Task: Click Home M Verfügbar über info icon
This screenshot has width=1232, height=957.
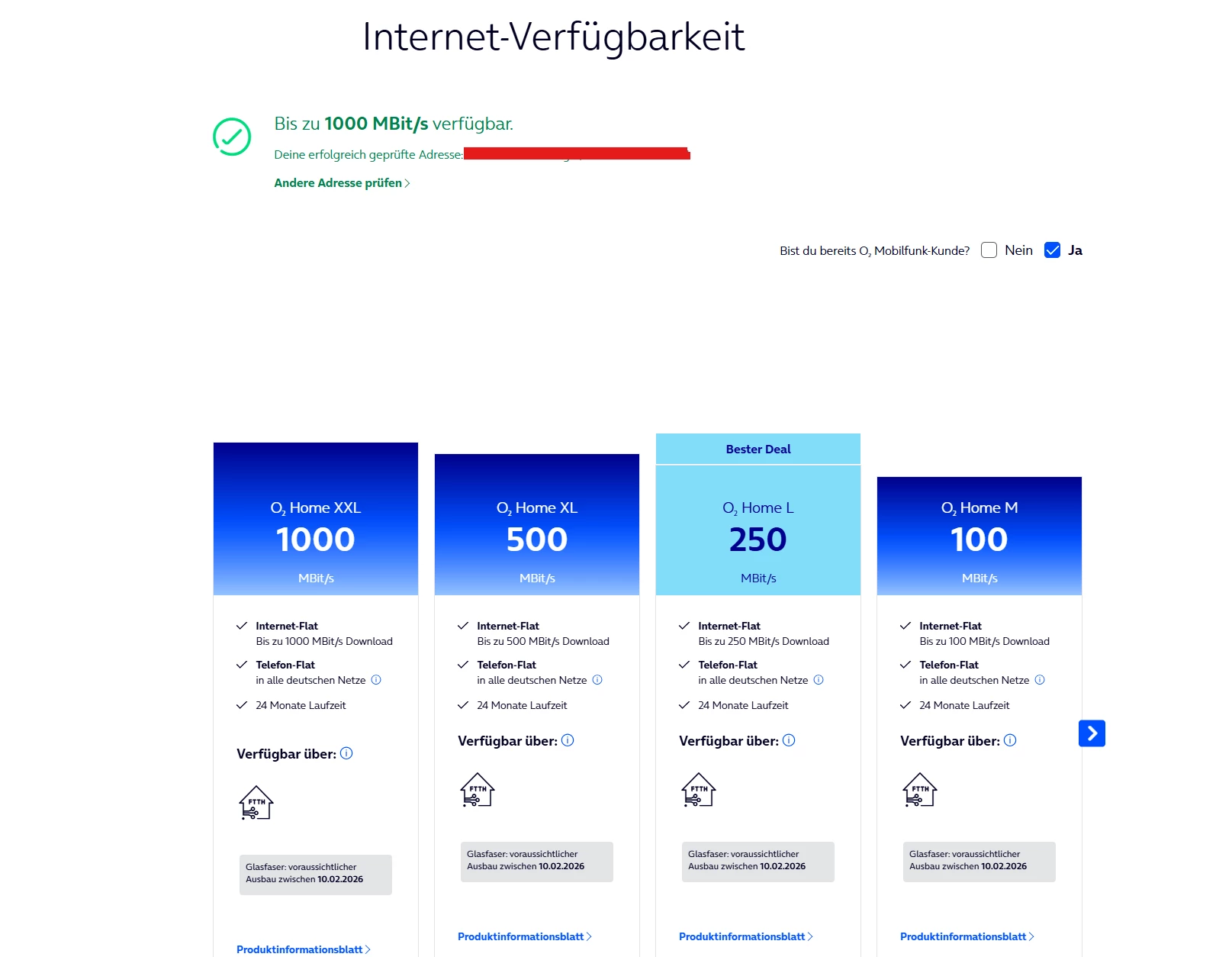Action: coord(1010,740)
